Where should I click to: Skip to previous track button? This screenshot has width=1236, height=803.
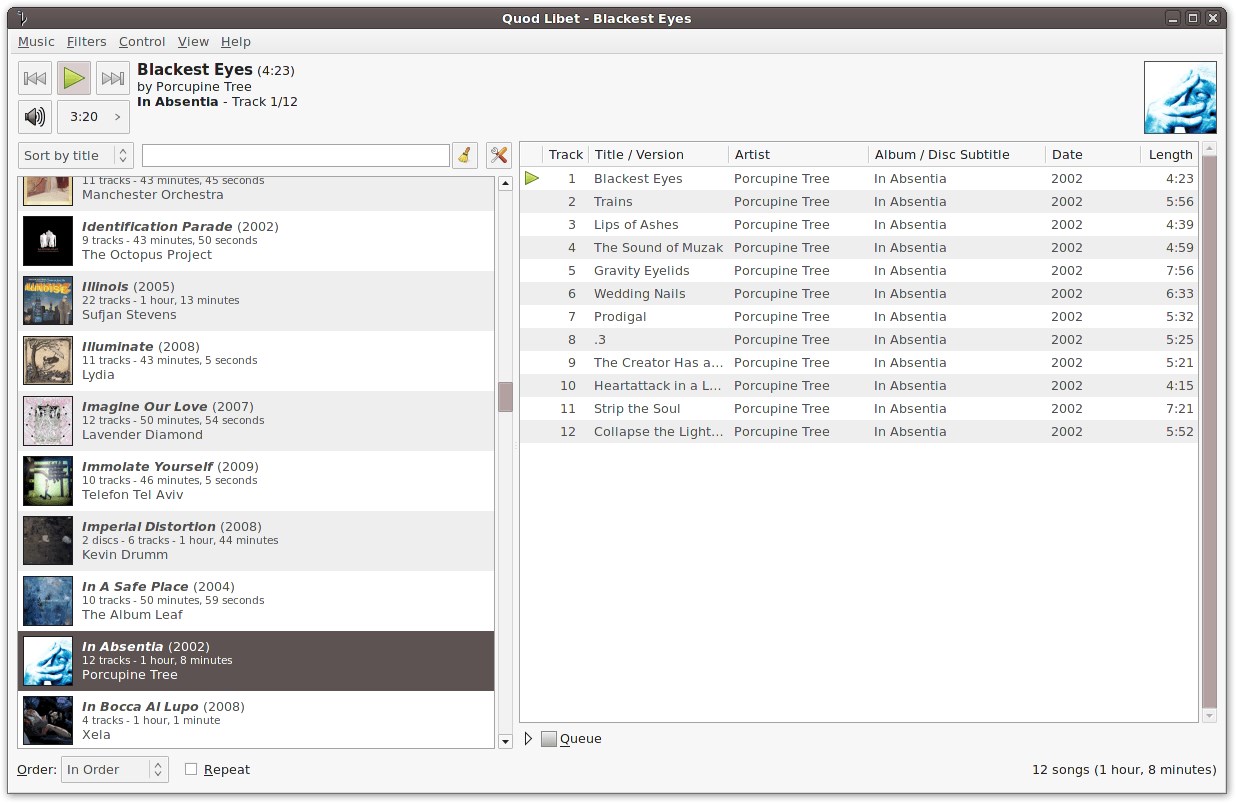35,78
